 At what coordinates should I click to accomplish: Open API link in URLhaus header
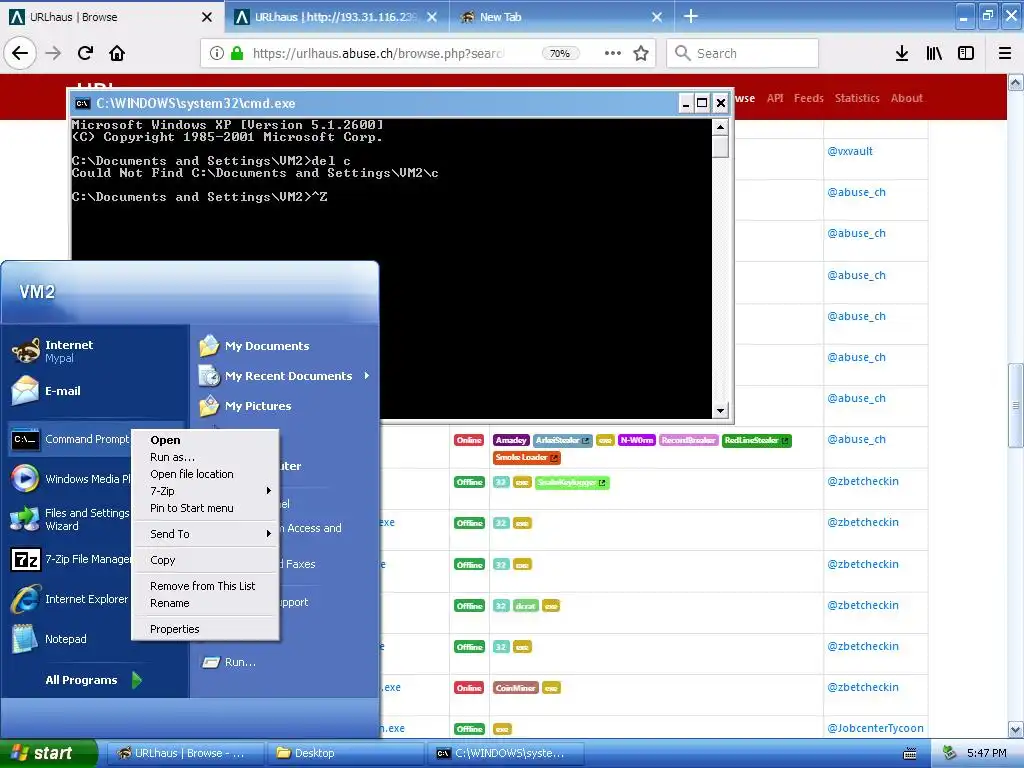point(775,98)
